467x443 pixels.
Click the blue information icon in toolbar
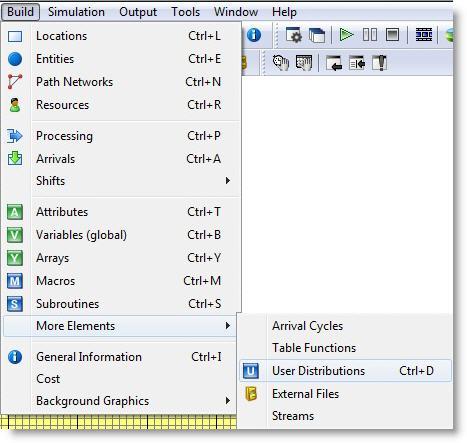click(x=254, y=34)
